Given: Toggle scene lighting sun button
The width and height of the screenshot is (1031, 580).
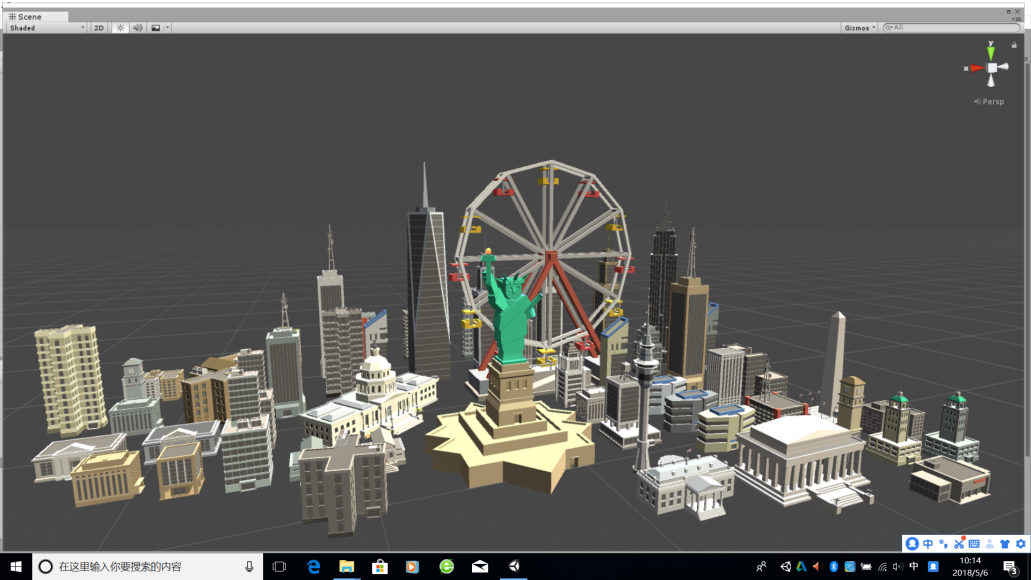Looking at the screenshot, I should [x=120, y=28].
